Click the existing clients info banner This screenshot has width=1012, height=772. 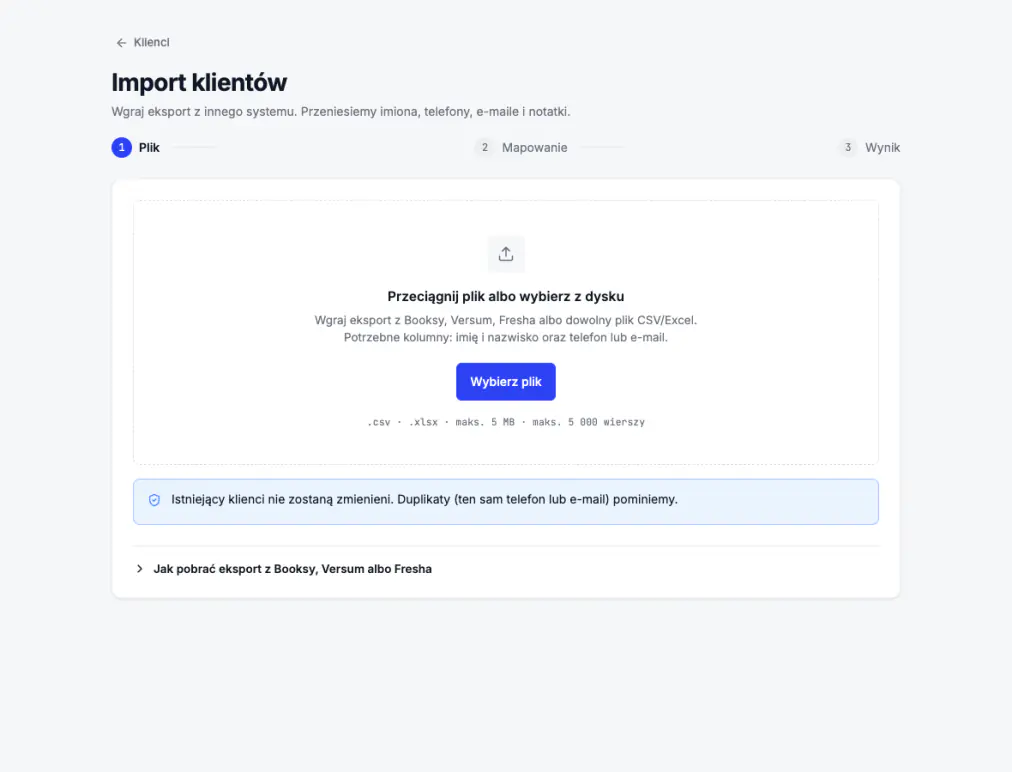coord(506,502)
